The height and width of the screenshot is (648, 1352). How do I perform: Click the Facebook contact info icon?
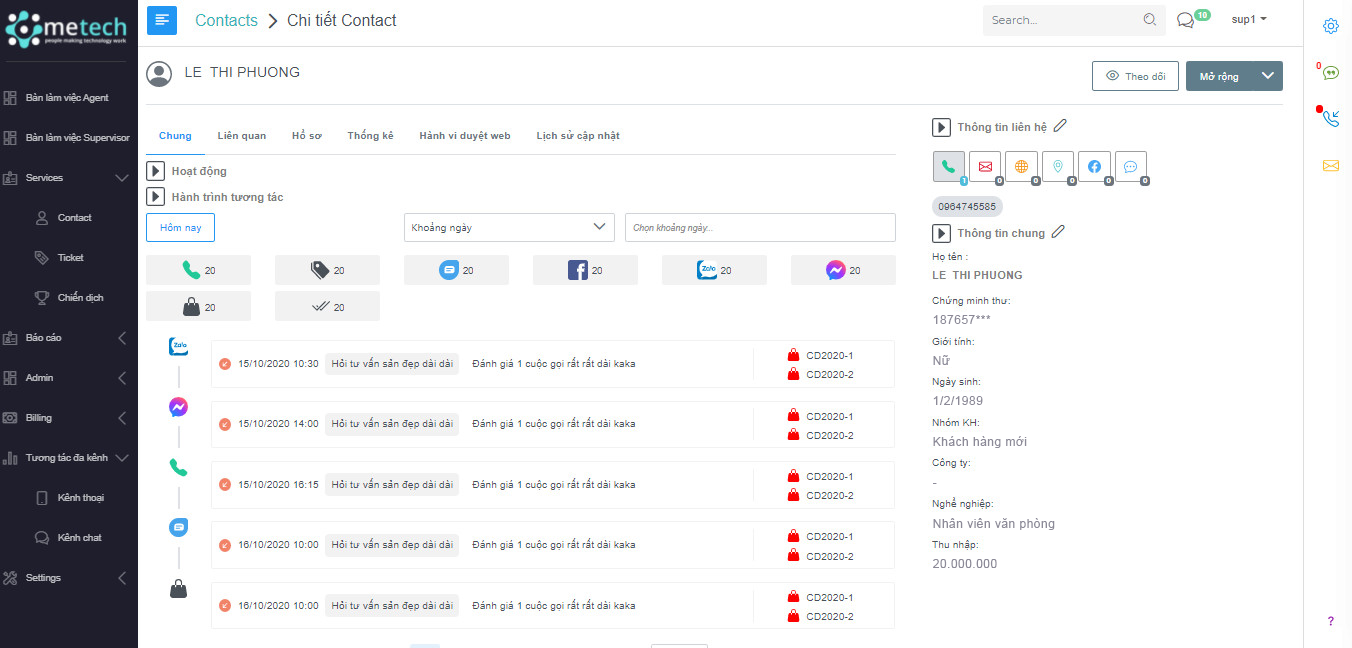(1094, 167)
